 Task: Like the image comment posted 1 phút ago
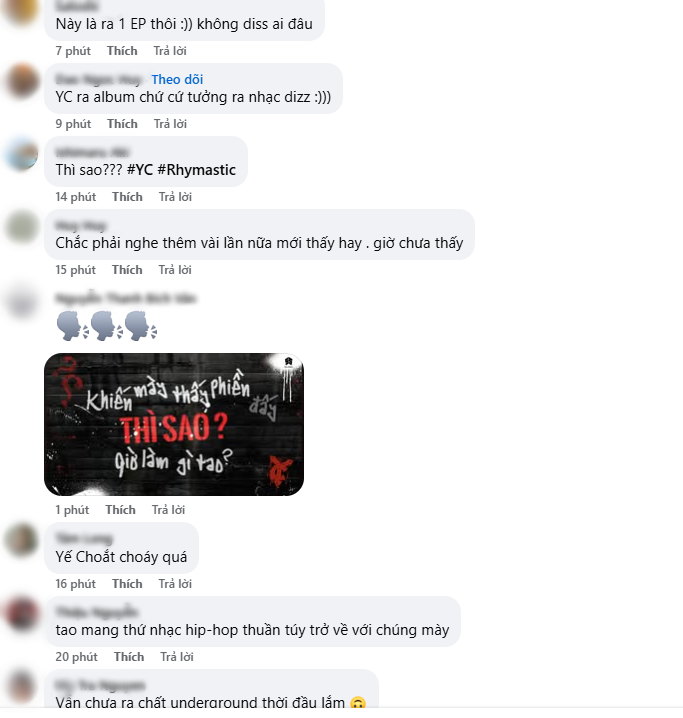[120, 510]
